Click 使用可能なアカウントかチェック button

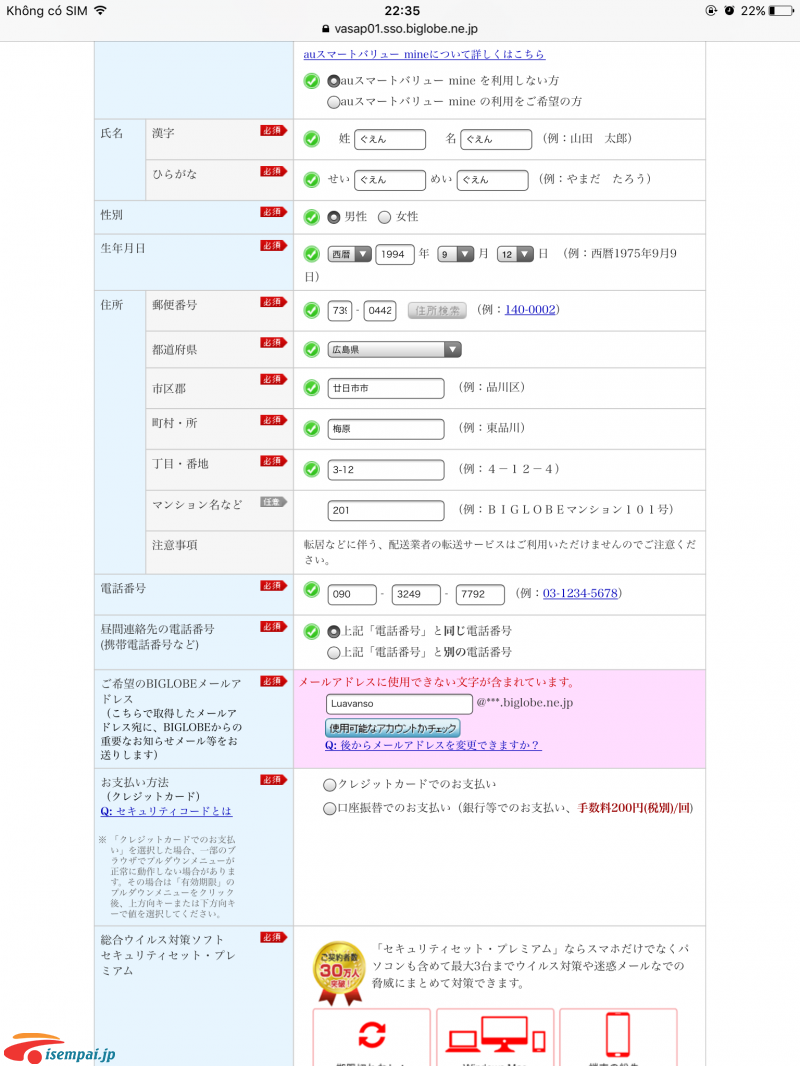tap(393, 728)
